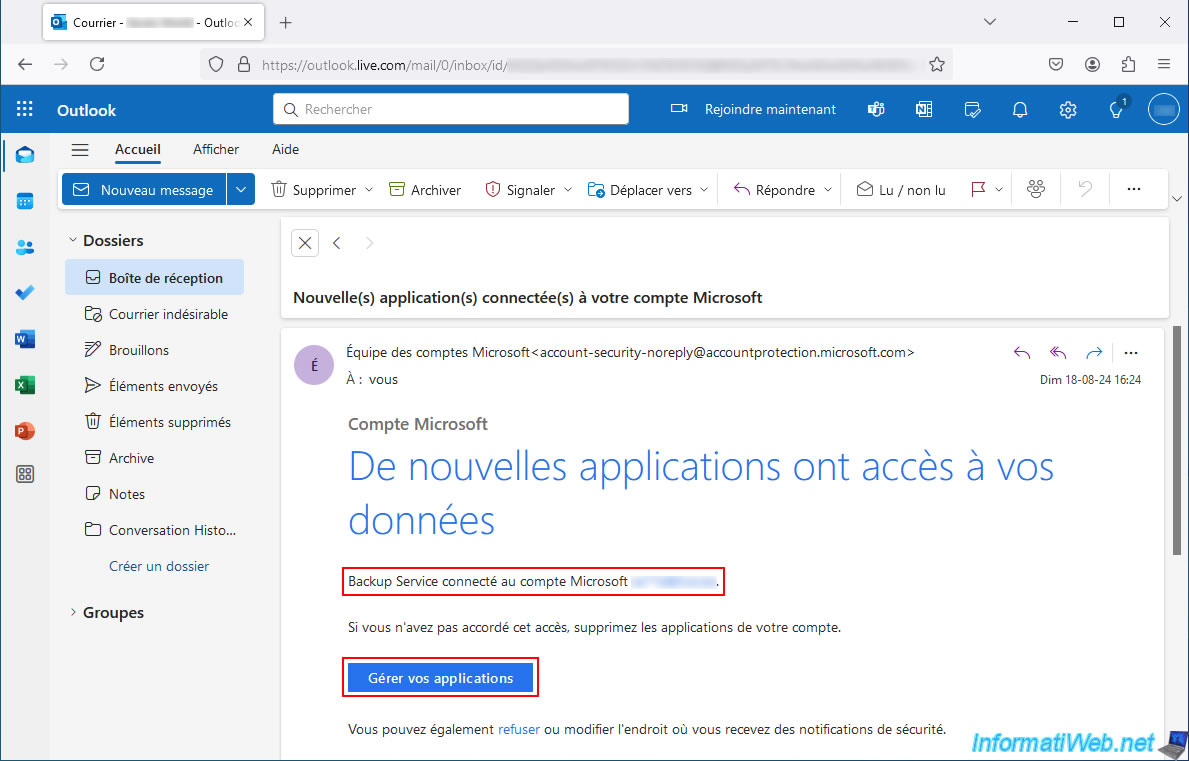Toggle the hamburger navigation pane
This screenshot has height=761, width=1189.
(x=80, y=149)
